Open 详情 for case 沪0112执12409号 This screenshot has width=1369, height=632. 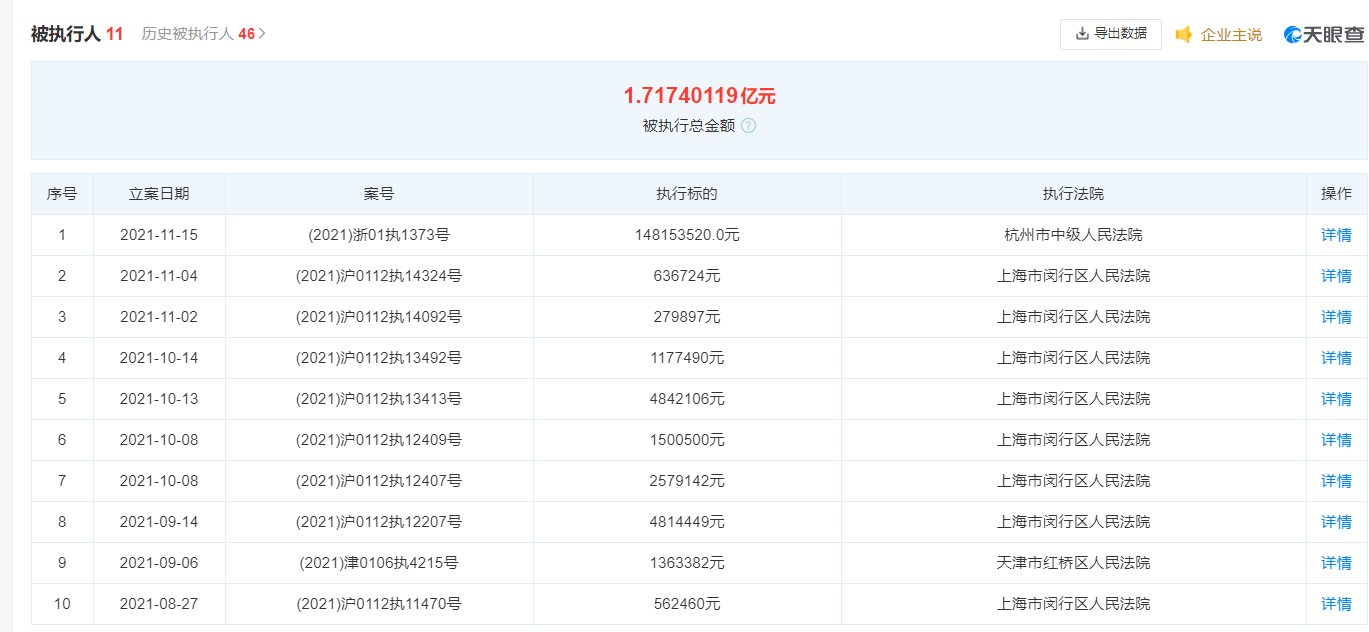[x=1336, y=440]
